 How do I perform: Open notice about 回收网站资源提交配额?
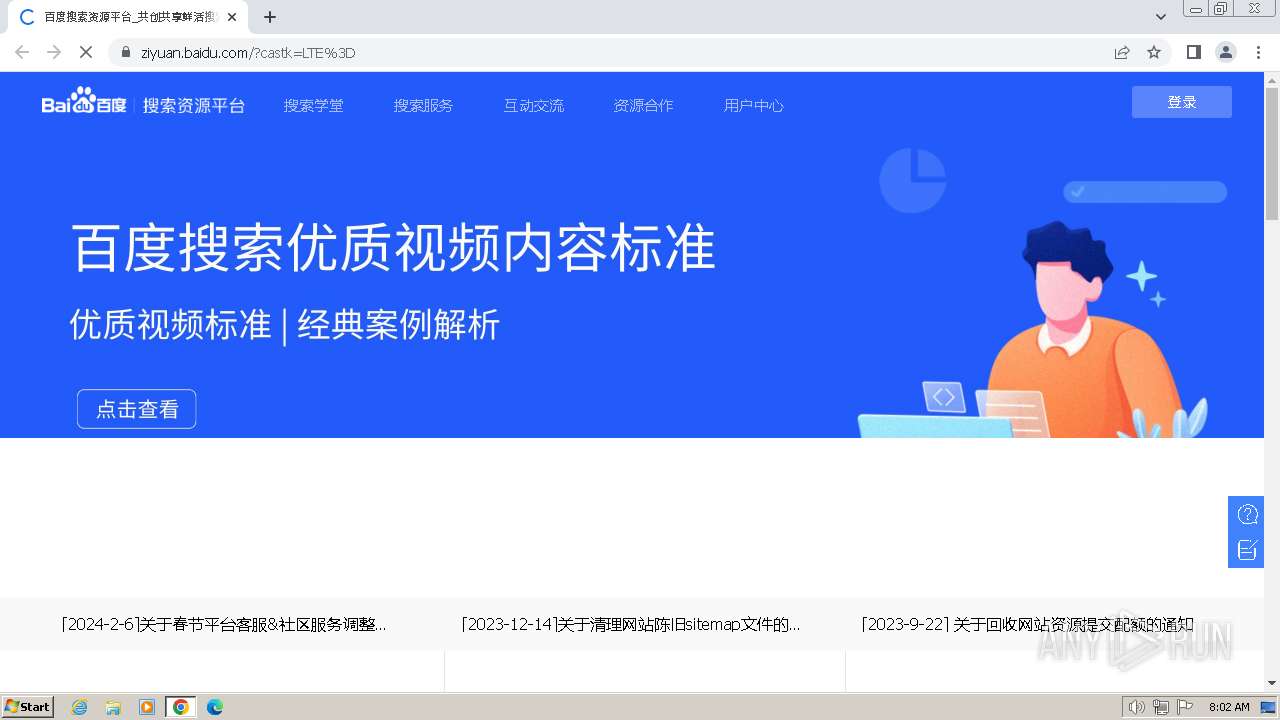(x=1027, y=625)
